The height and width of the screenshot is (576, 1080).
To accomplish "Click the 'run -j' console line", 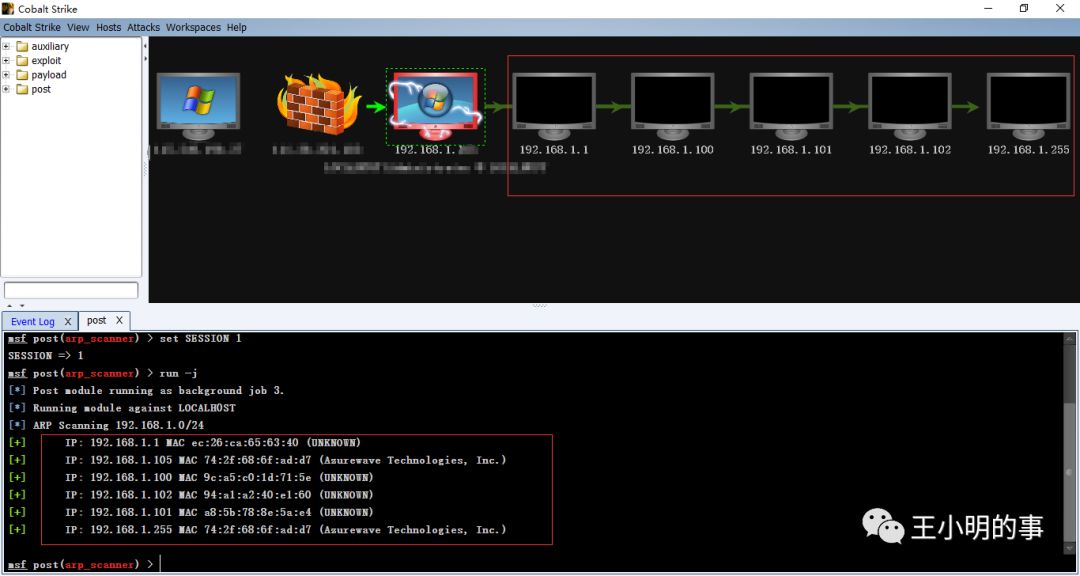I will coord(103,373).
